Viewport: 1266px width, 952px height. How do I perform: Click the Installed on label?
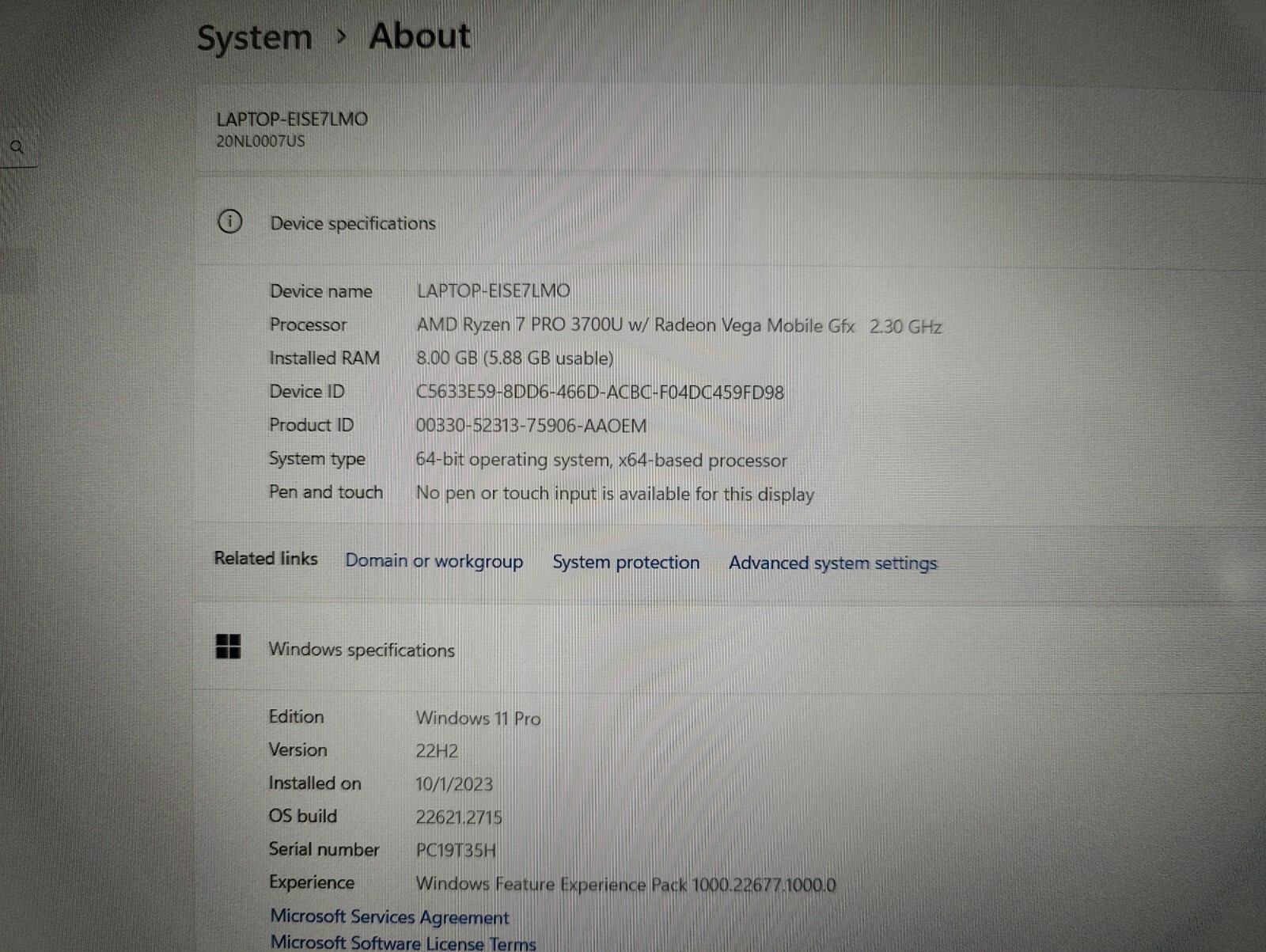point(315,783)
